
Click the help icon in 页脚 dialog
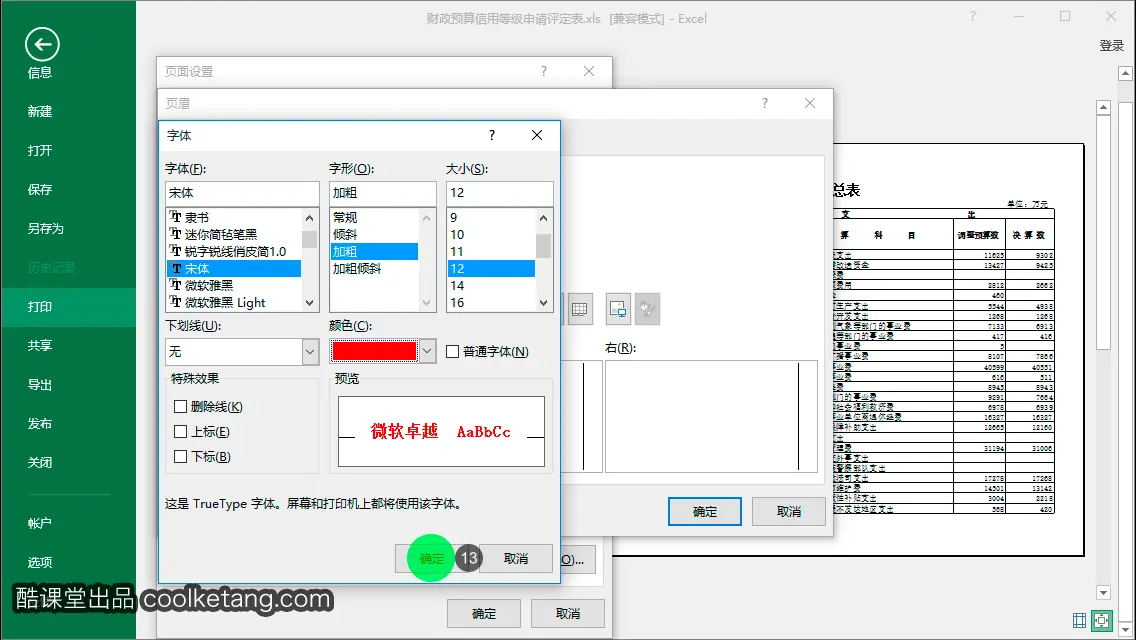(764, 103)
